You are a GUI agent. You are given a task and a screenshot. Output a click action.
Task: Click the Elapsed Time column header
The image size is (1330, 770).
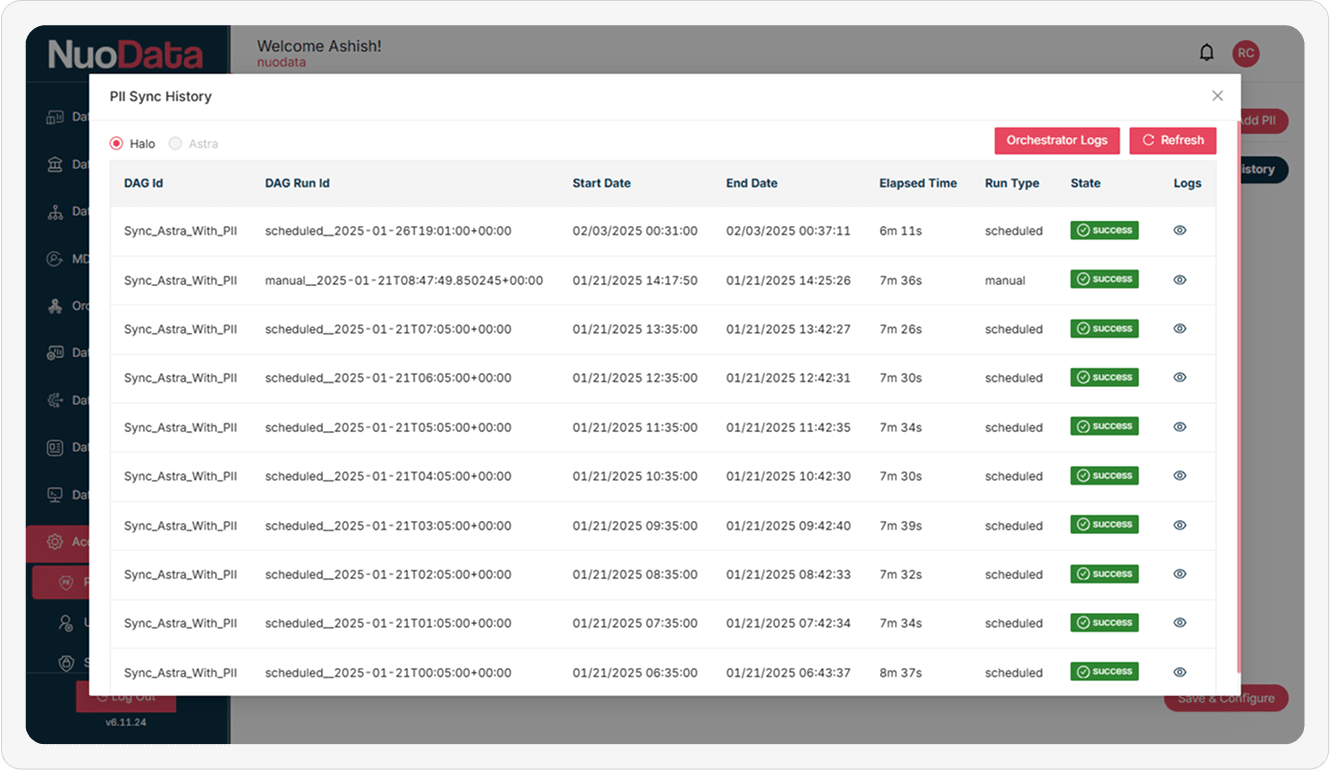pos(918,183)
